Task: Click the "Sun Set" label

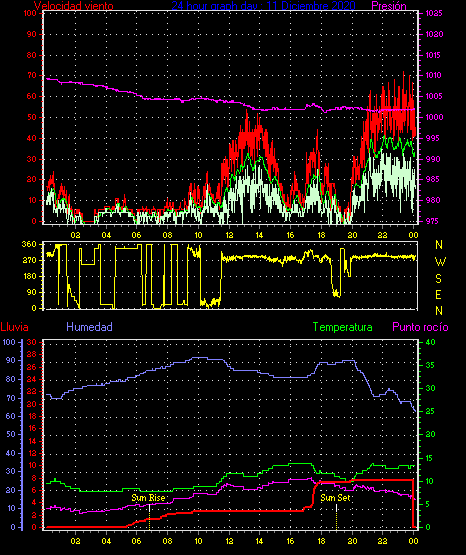Action: pyautogui.click(x=335, y=498)
